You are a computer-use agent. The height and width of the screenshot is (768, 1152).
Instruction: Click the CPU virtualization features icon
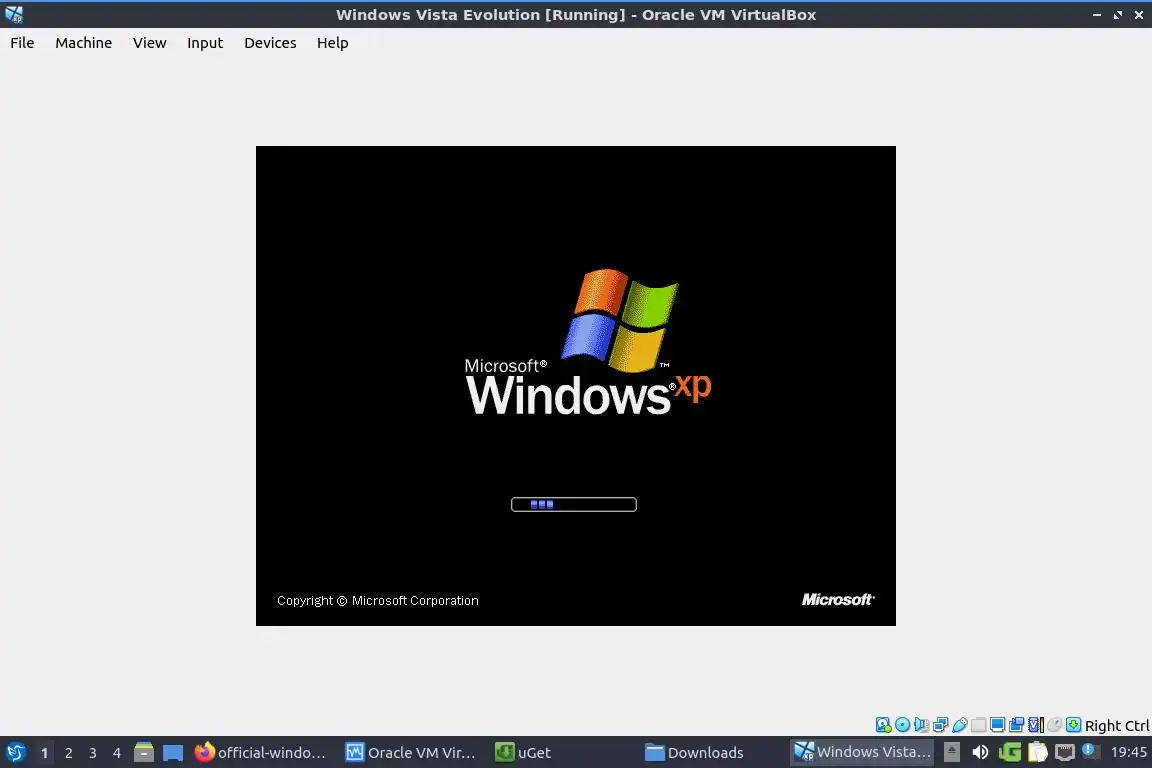(x=1036, y=725)
